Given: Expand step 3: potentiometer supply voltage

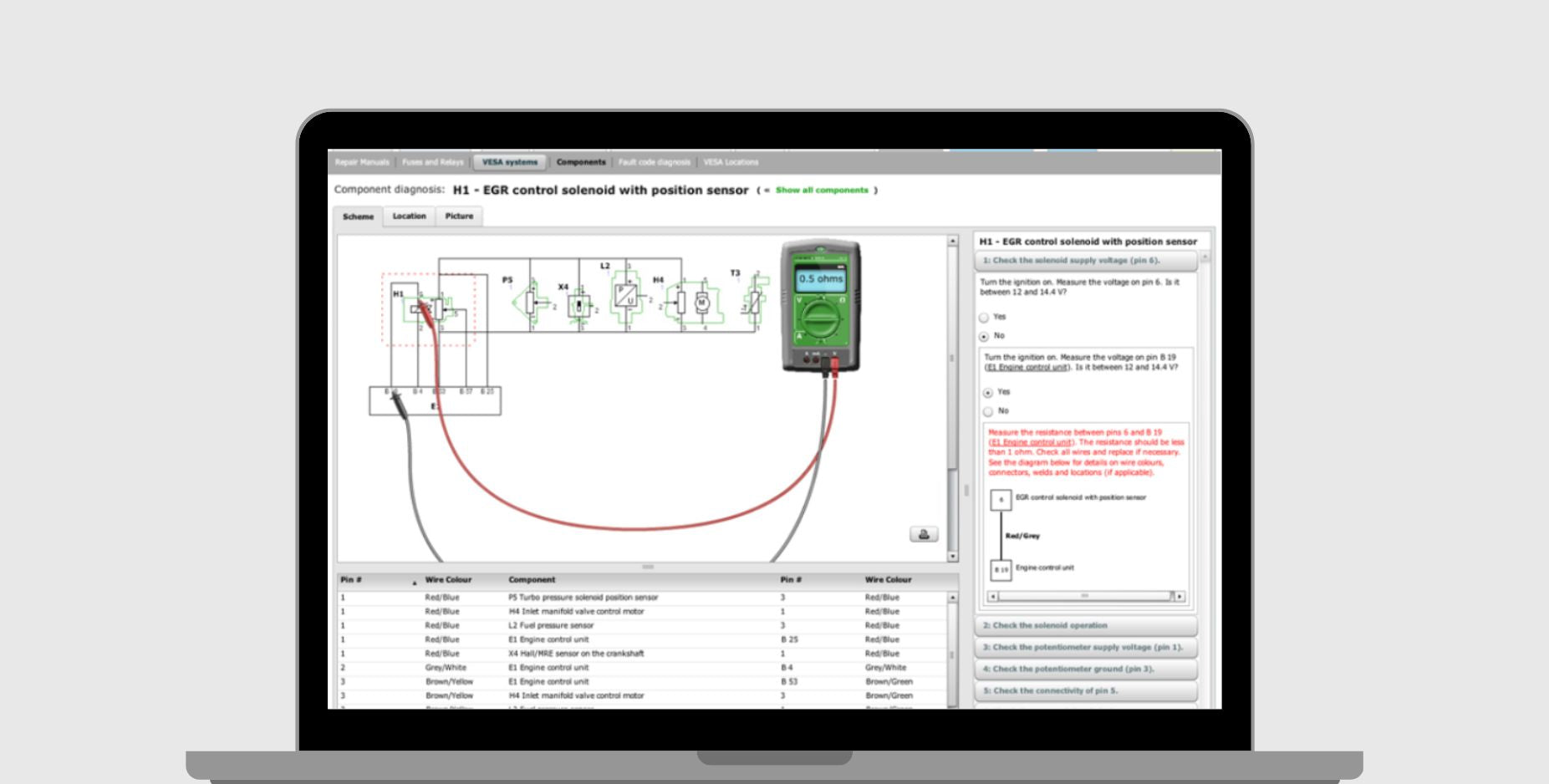Looking at the screenshot, I should point(1085,648).
